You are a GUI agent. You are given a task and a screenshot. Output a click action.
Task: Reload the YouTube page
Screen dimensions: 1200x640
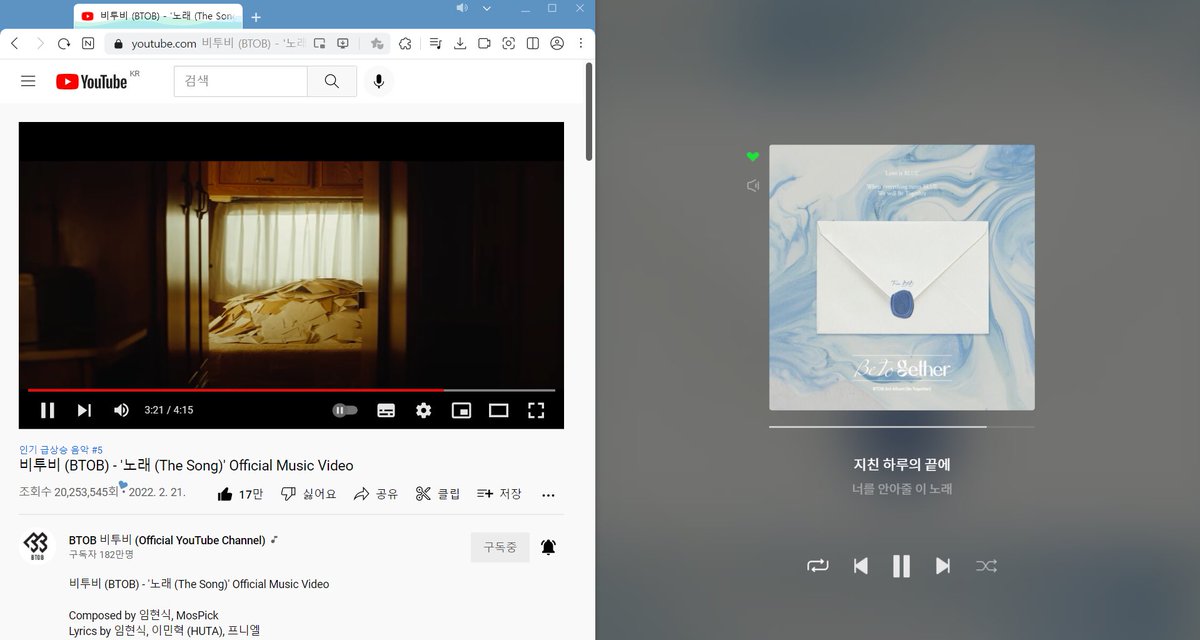click(x=63, y=44)
